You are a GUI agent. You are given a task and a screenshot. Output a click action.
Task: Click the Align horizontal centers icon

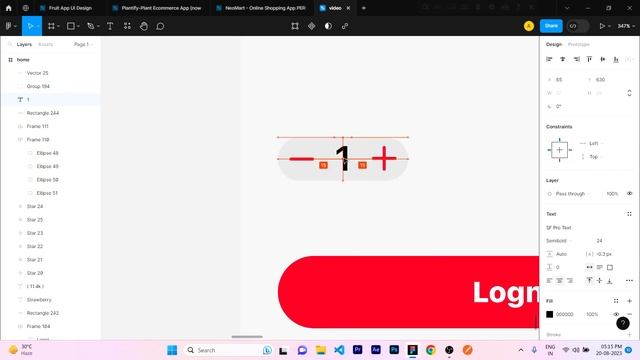562,59
